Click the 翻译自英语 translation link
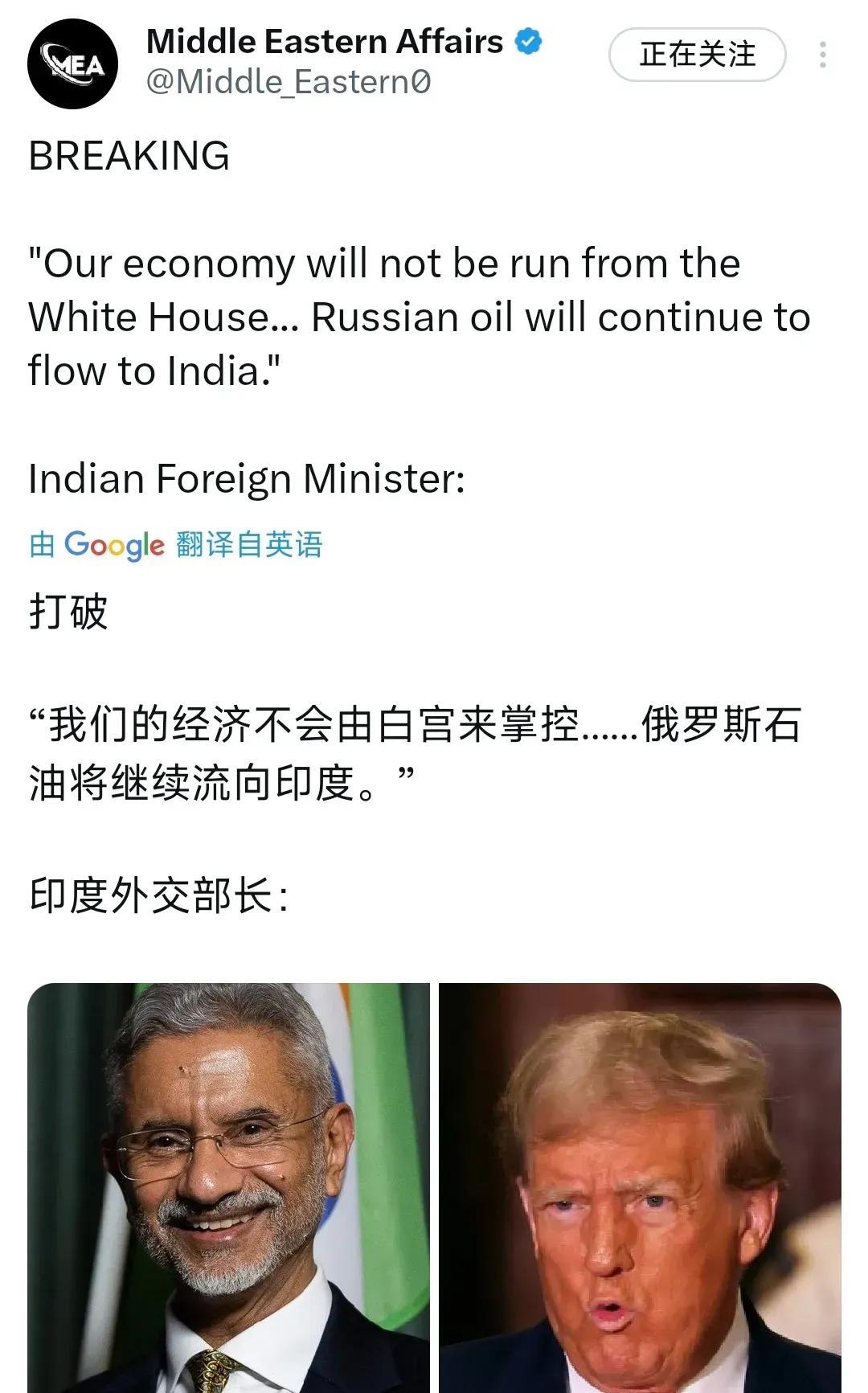The width and height of the screenshot is (868, 1393). [249, 545]
